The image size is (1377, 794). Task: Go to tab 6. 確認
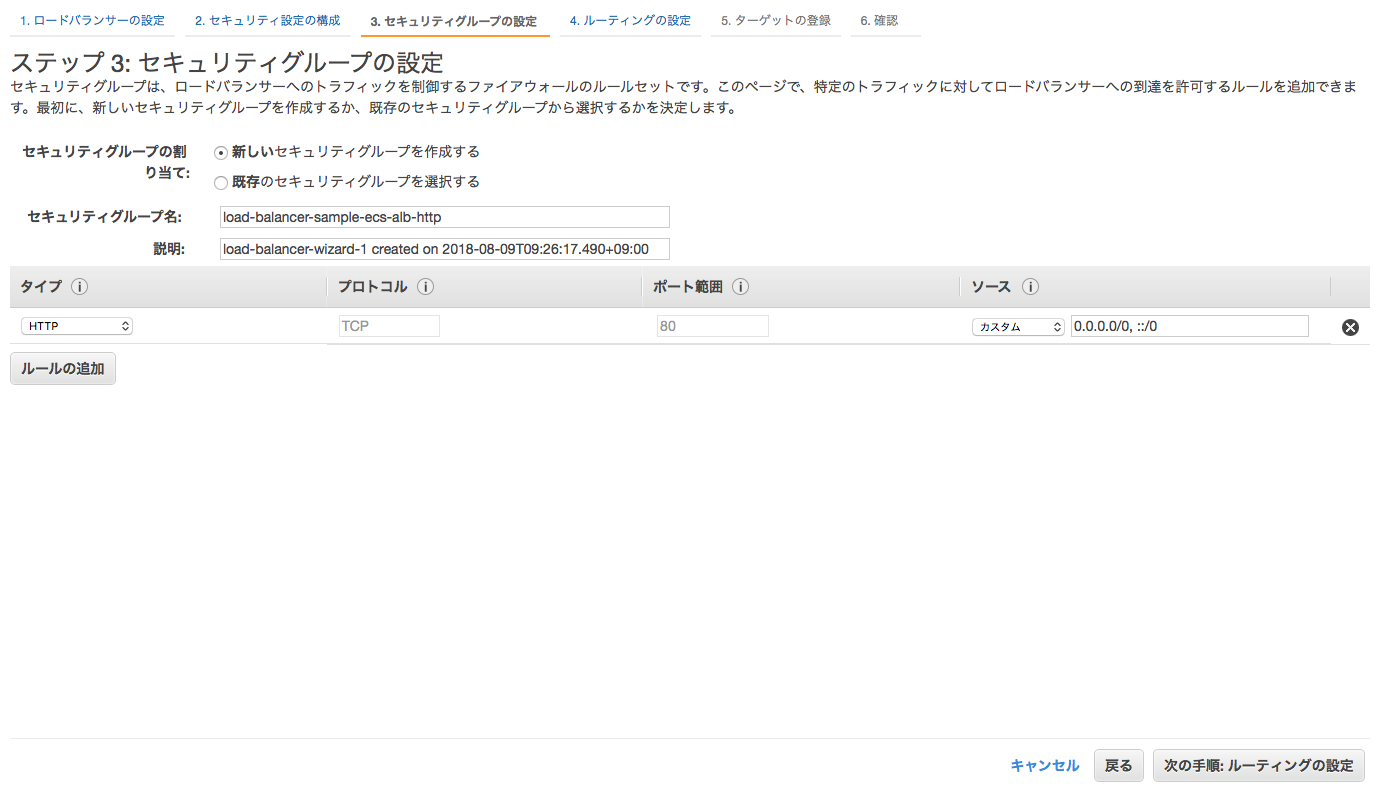point(879,21)
